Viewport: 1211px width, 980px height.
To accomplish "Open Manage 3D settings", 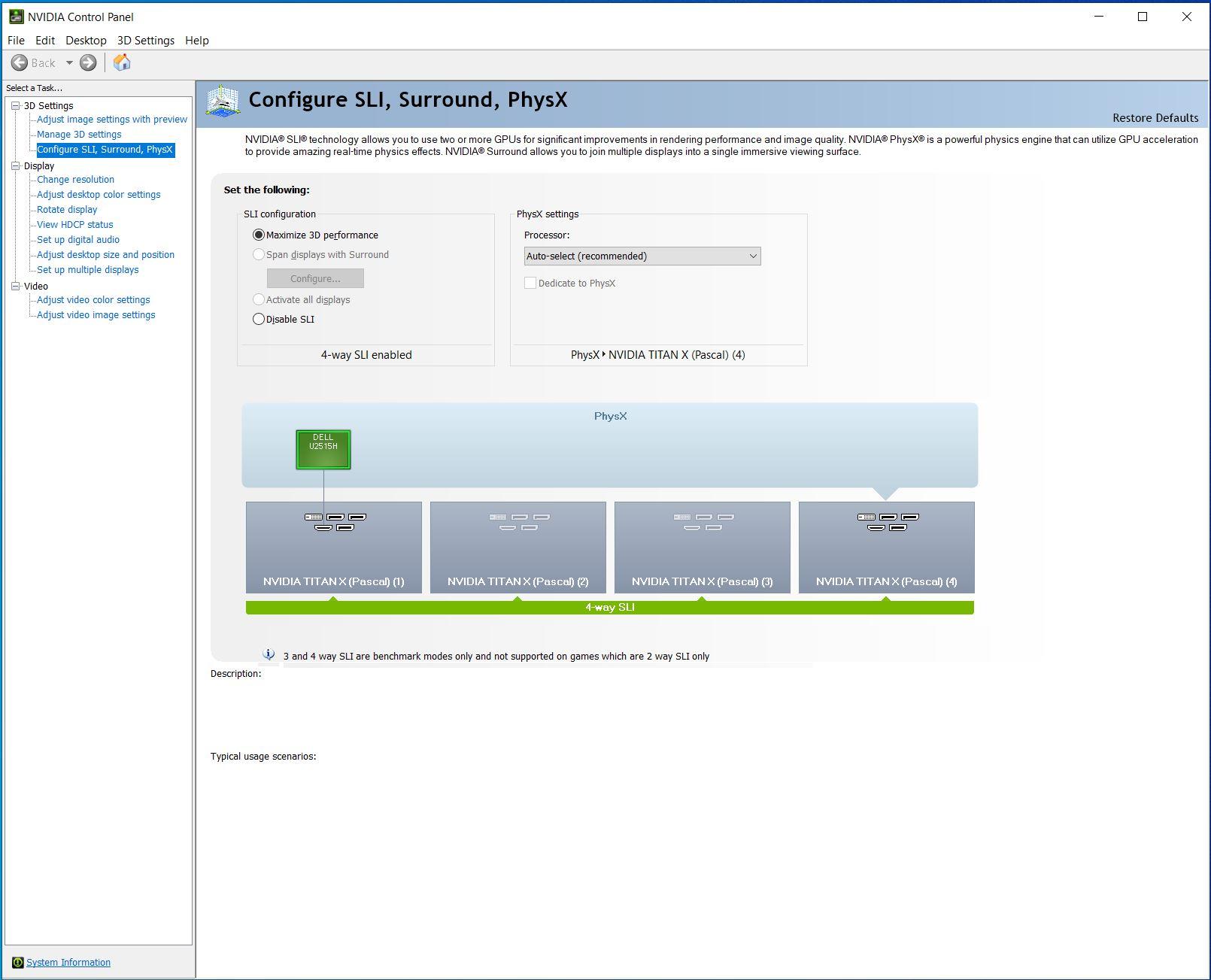I will coord(79,135).
